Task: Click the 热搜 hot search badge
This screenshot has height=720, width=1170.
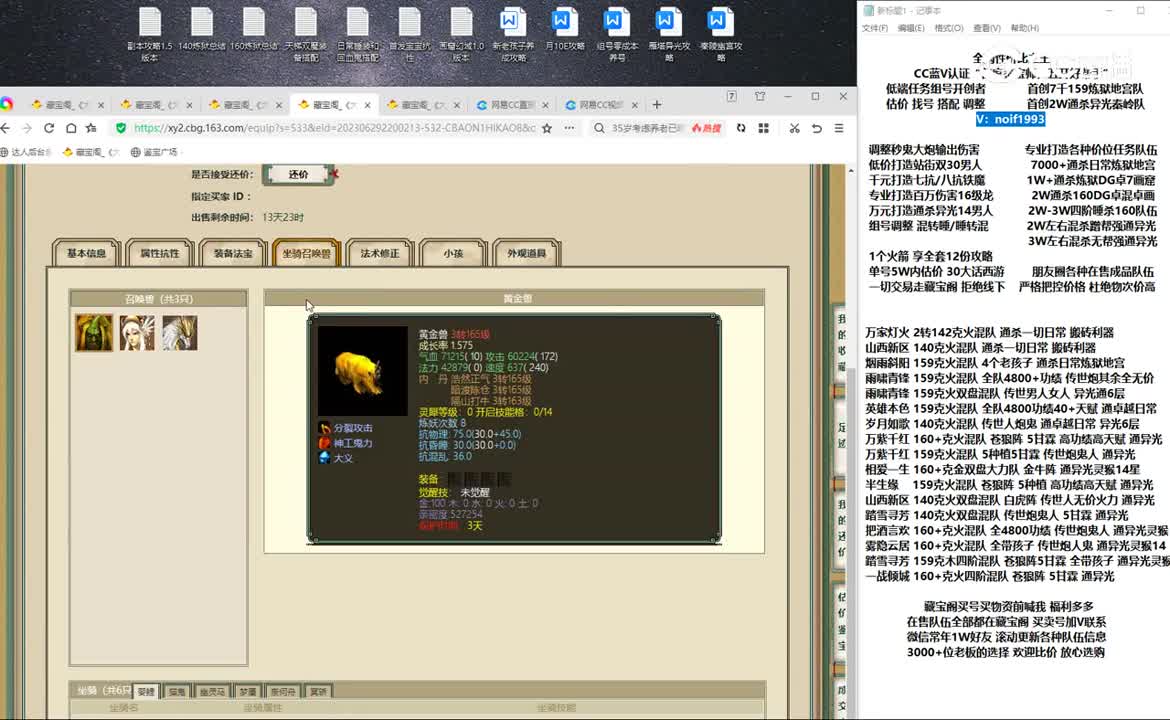Action: [707, 128]
